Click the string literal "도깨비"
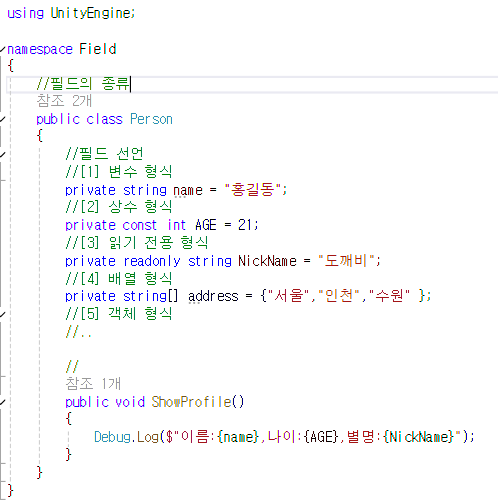 [x=346, y=261]
